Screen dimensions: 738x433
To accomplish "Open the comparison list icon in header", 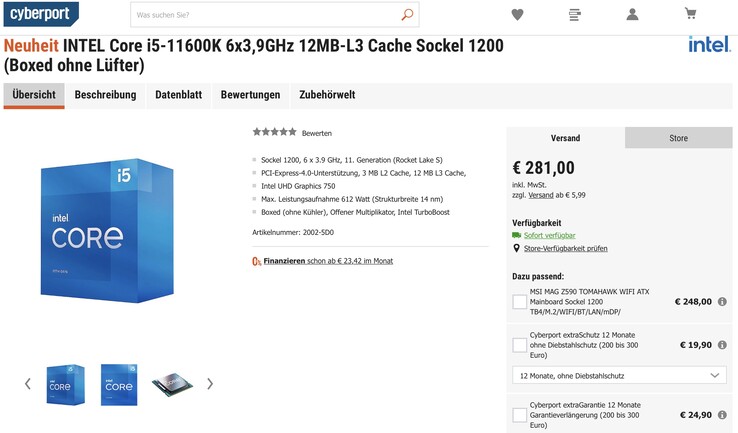I will point(574,15).
